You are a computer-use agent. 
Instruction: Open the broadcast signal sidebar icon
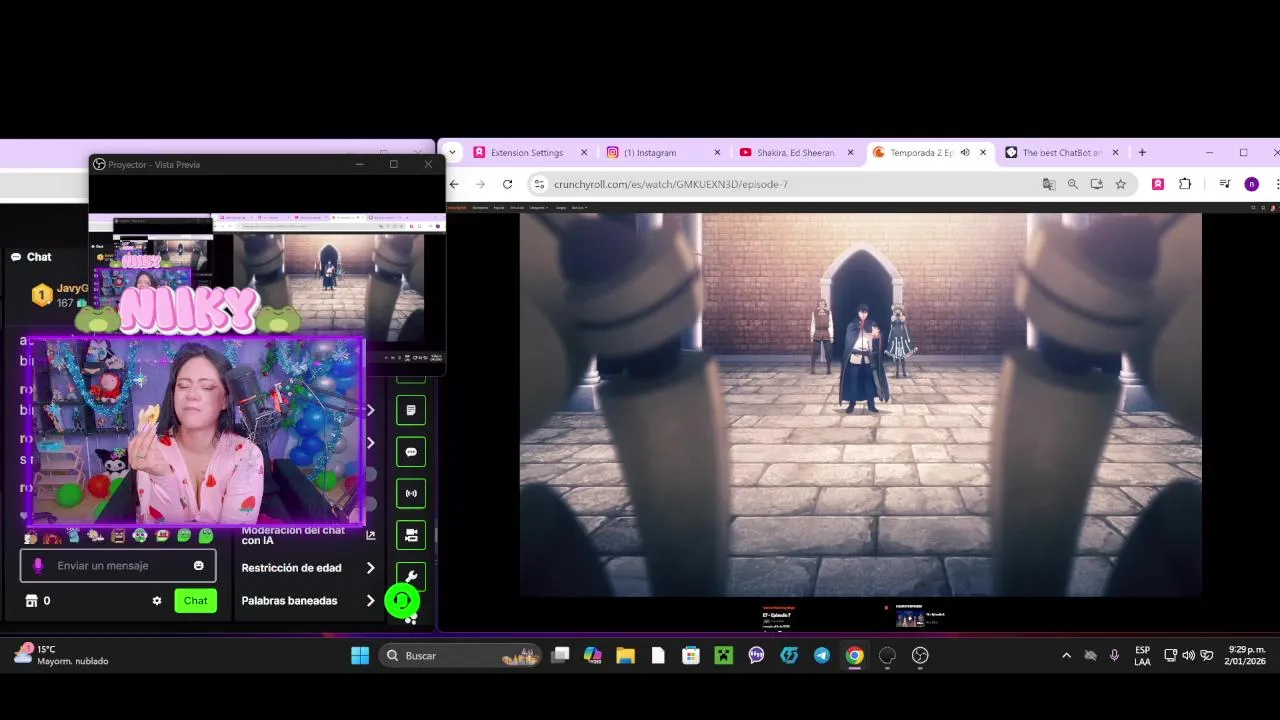(x=411, y=493)
